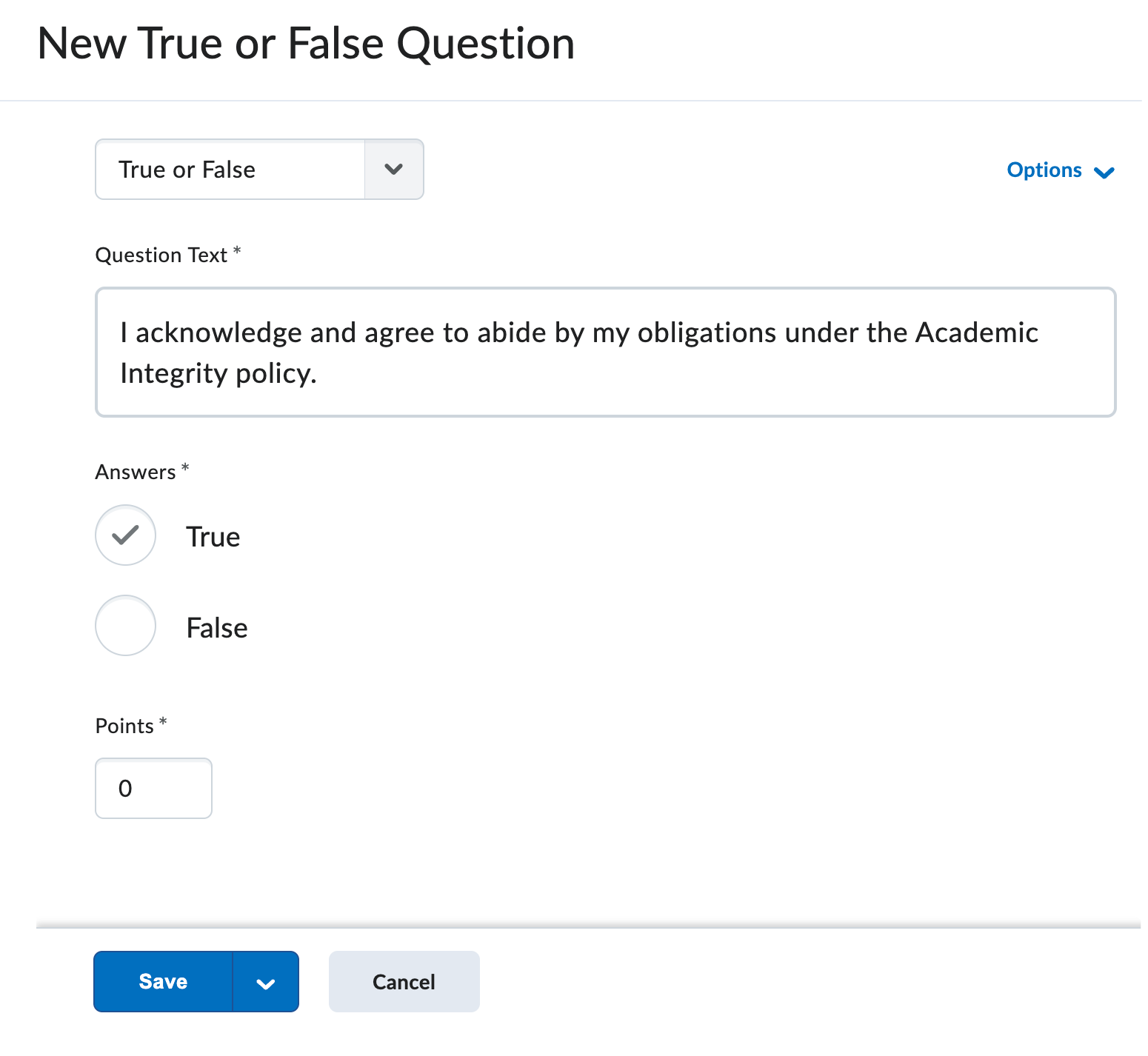Click the New True or False Question heading
1148x1056 pixels.
tap(306, 43)
